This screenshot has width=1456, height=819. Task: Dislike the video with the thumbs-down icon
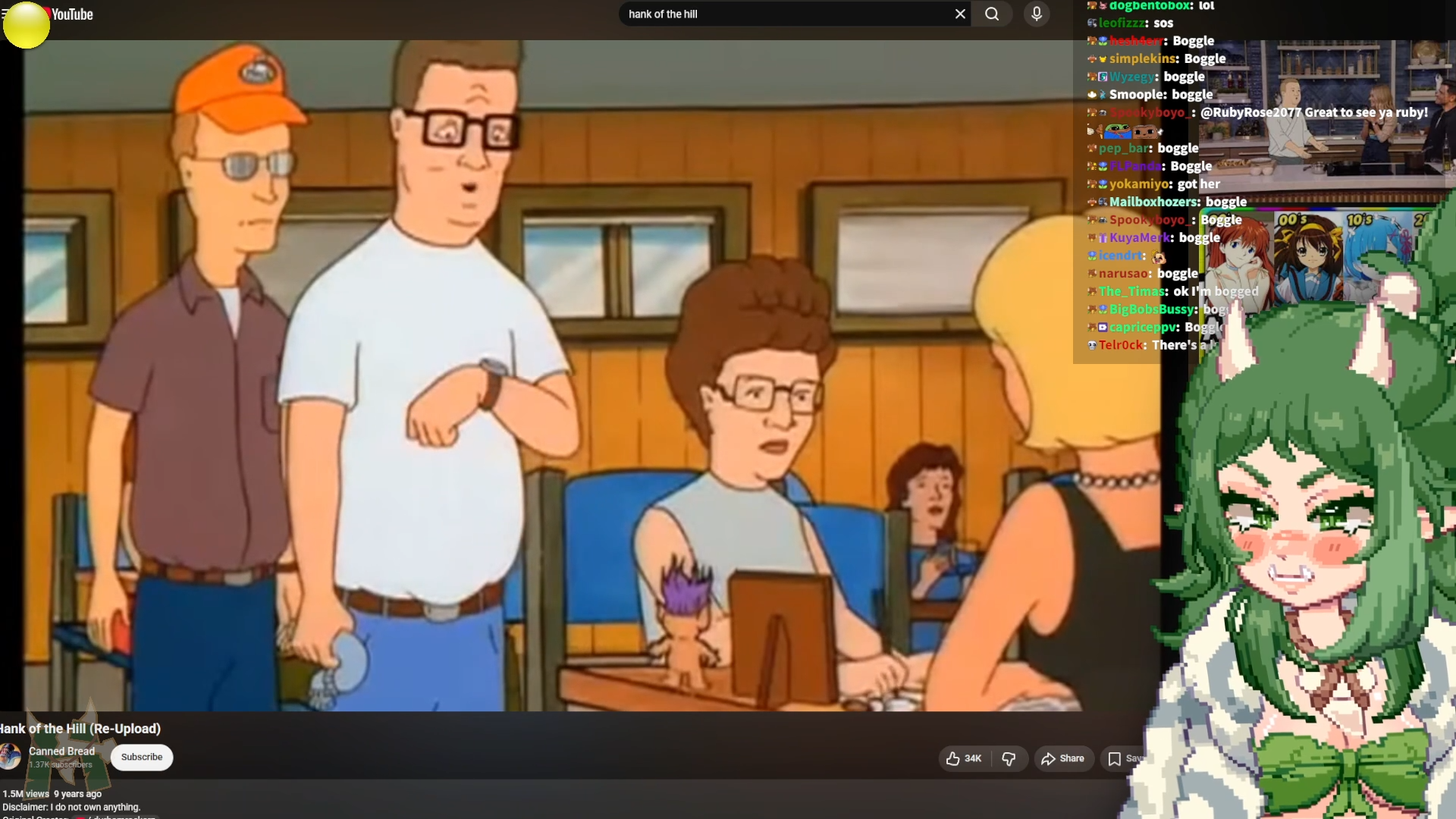[x=1009, y=758]
